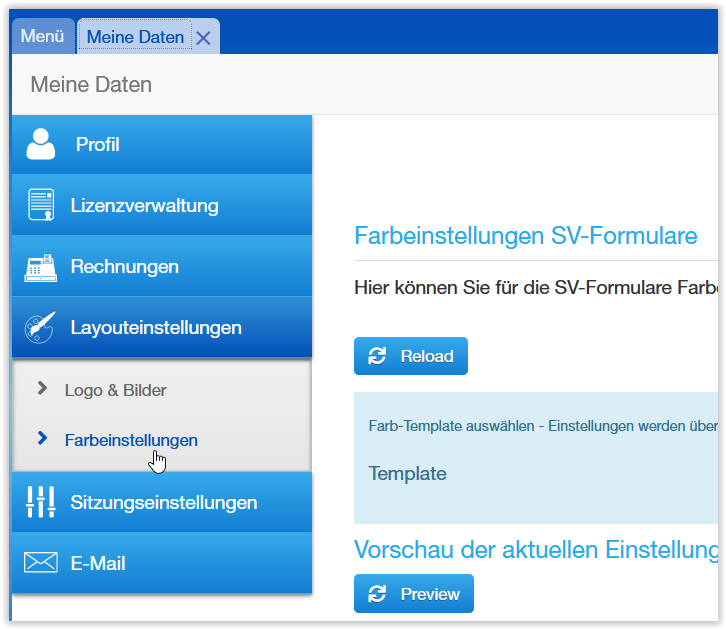Click the Profil user silhouette icon

click(41, 145)
